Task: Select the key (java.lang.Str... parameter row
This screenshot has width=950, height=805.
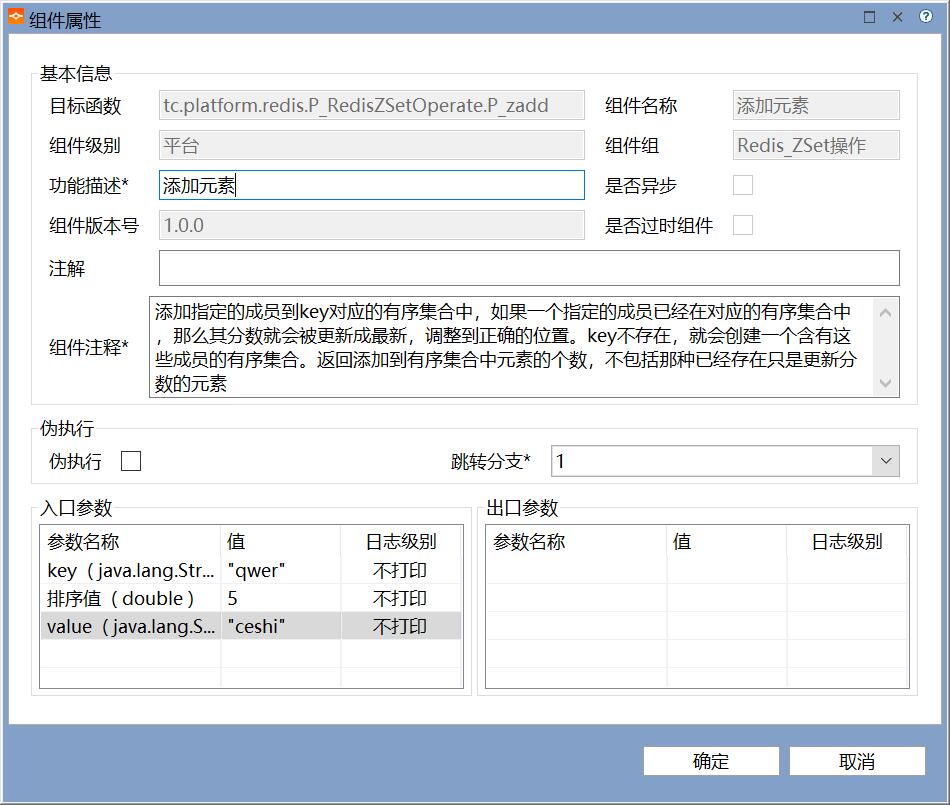Action: pos(251,570)
